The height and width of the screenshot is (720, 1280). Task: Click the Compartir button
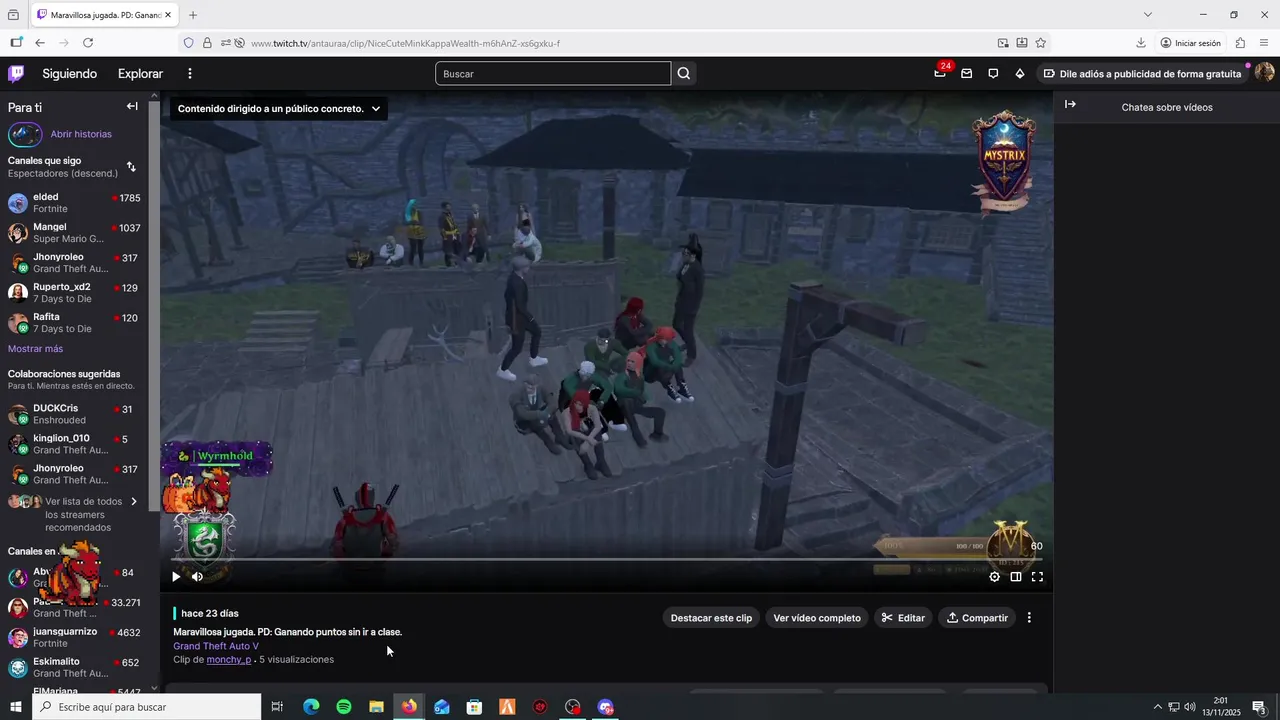click(x=977, y=618)
